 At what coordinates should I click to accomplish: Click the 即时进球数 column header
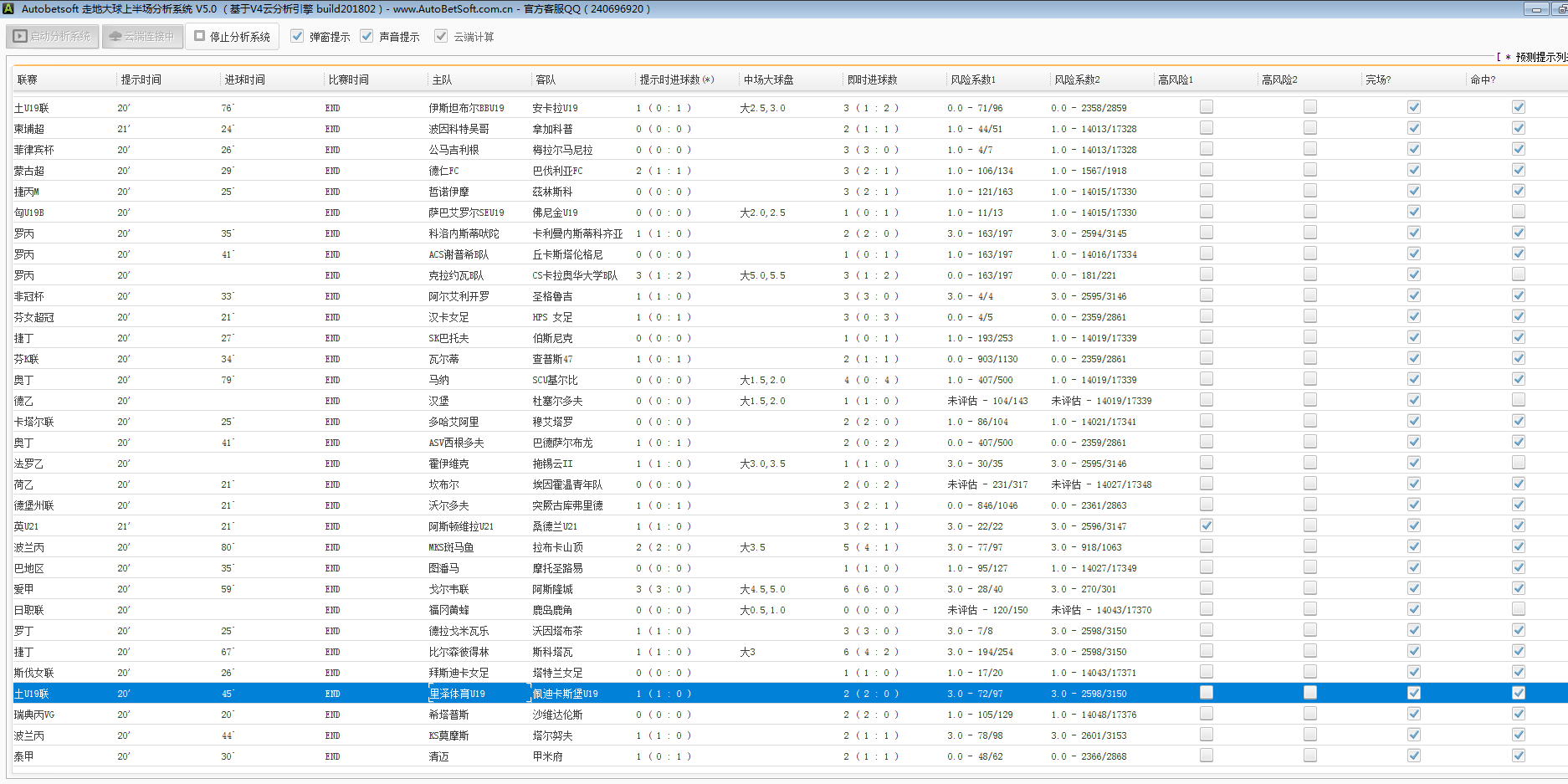tap(872, 80)
